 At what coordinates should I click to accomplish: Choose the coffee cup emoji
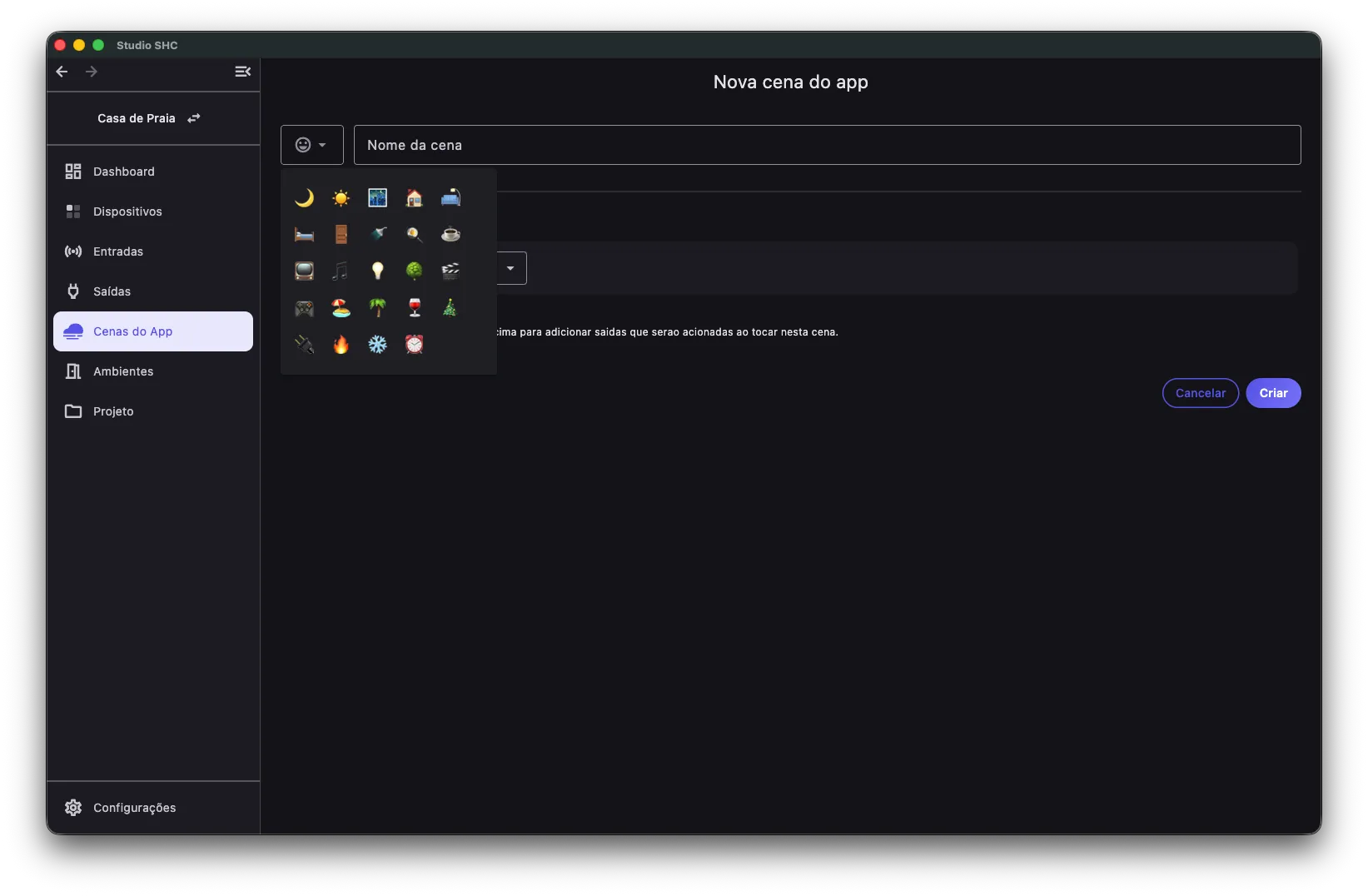pyautogui.click(x=450, y=235)
